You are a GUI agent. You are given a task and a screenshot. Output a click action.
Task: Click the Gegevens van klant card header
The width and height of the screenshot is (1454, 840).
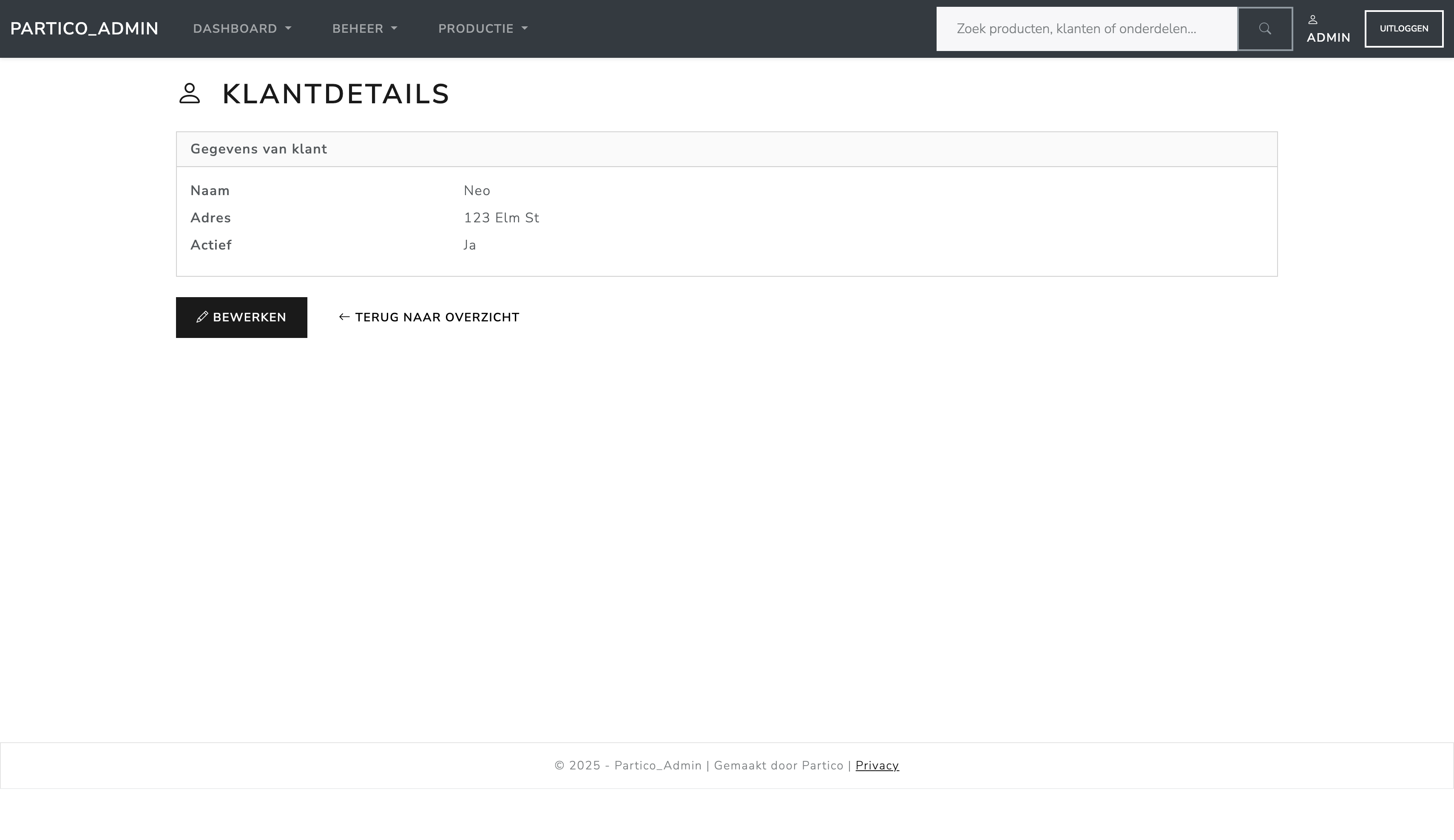727,150
